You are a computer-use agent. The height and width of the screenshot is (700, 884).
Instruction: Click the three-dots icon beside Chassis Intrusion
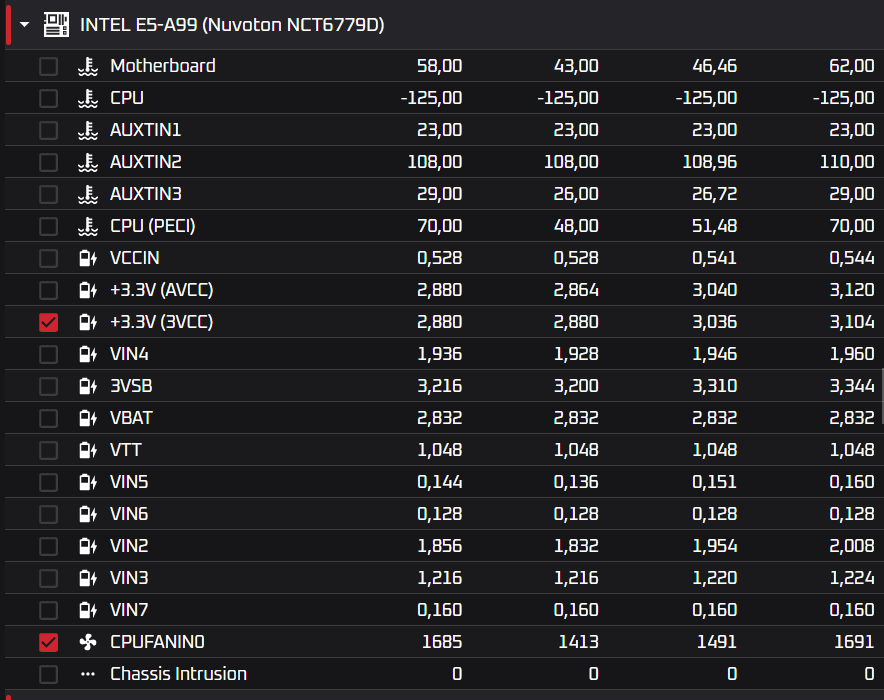coord(88,674)
